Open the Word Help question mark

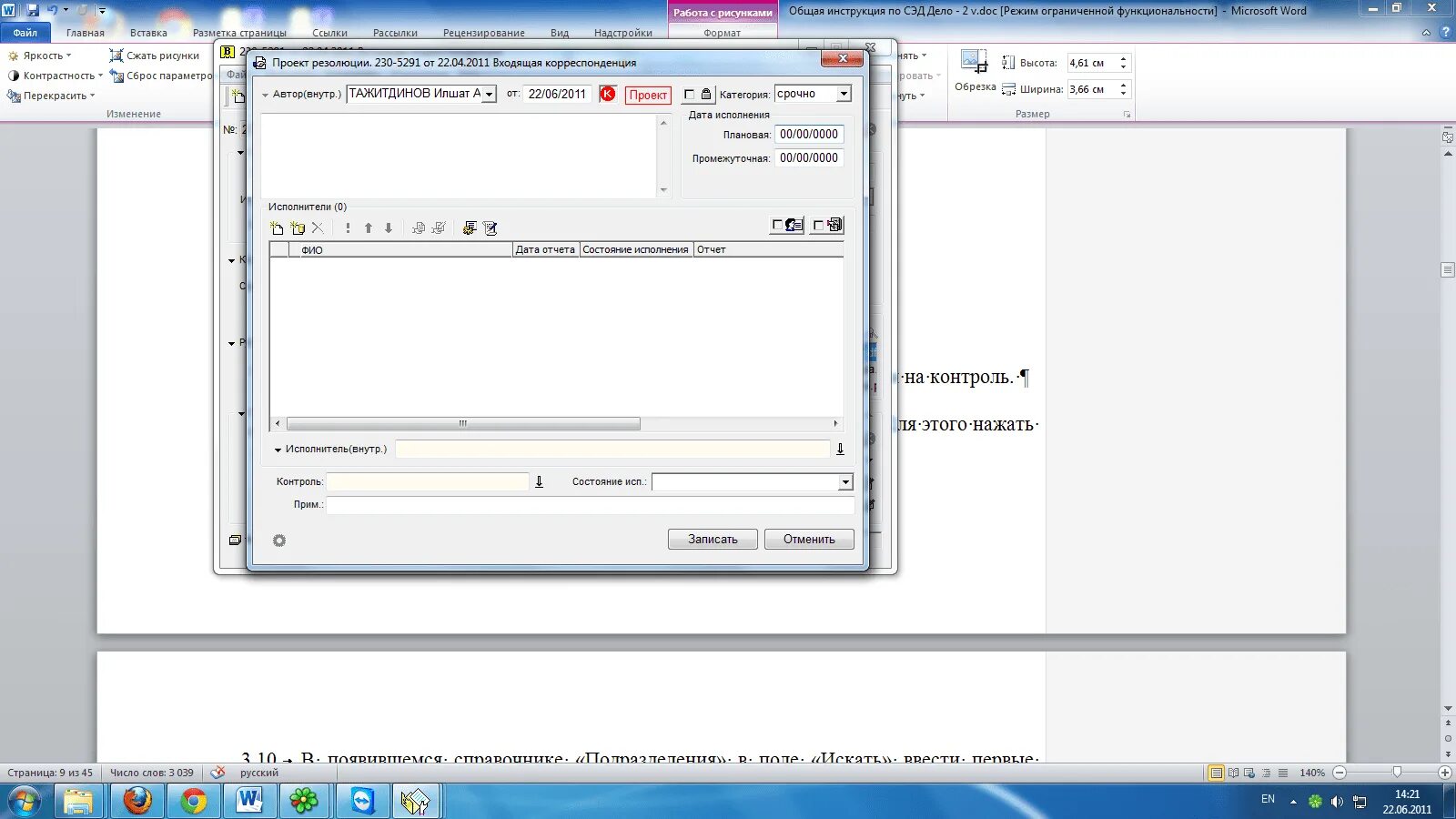(1445, 33)
